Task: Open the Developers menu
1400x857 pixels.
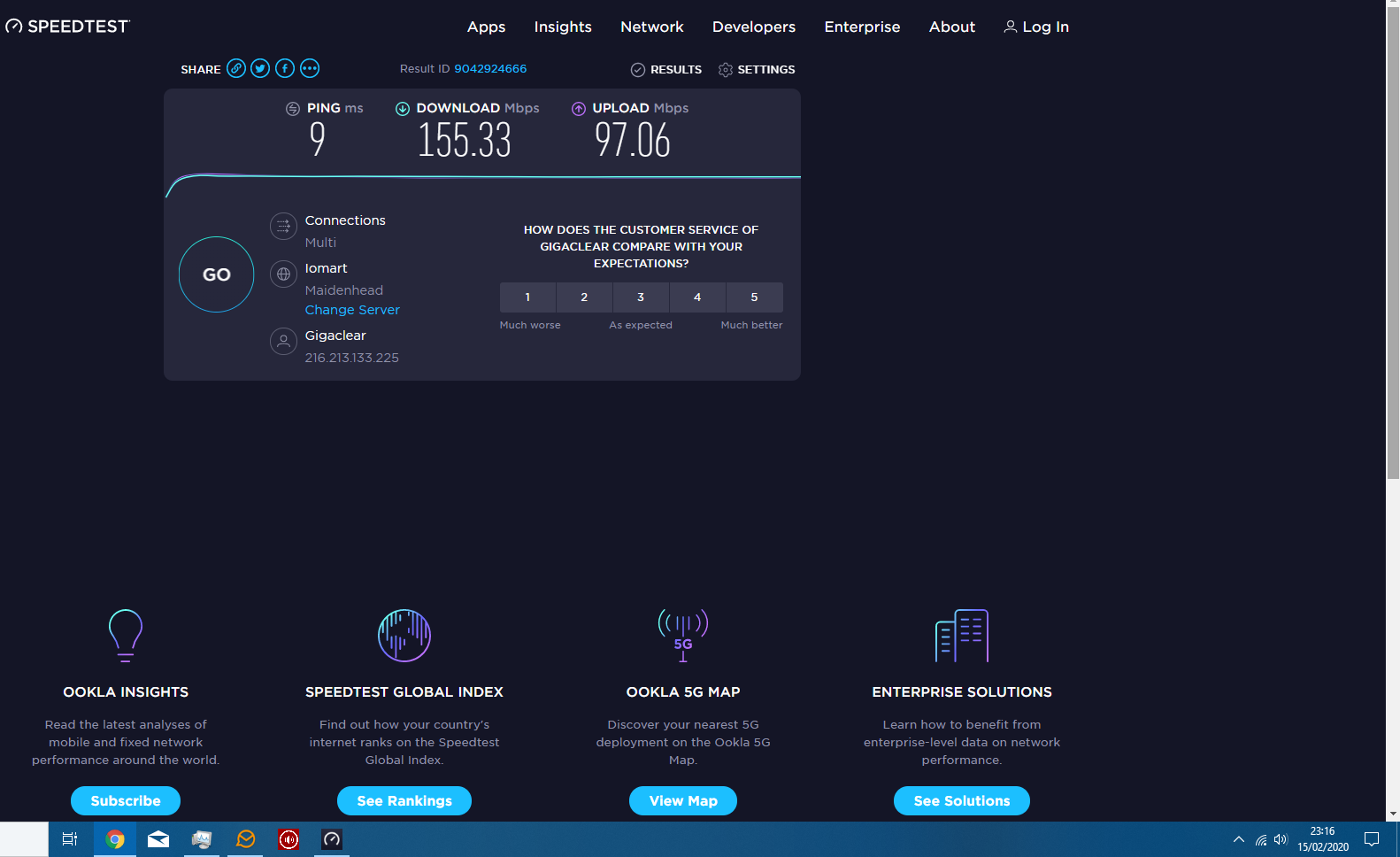Action: 754,27
